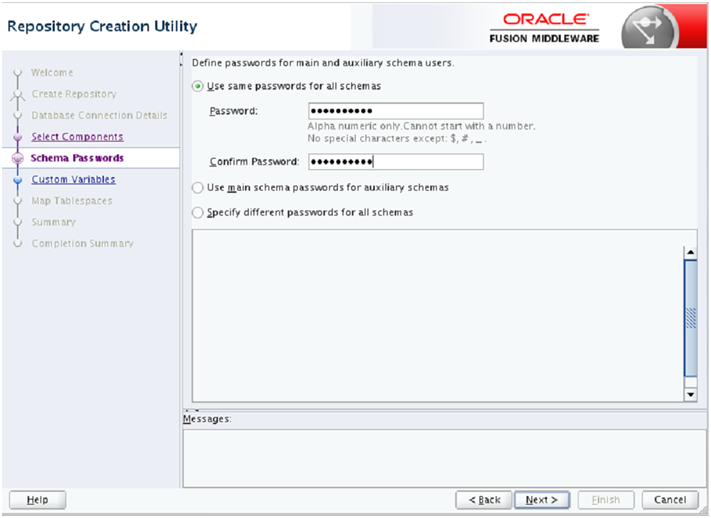Click the 'No special characters except' hint text
The width and height of the screenshot is (711, 518).
(x=397, y=138)
